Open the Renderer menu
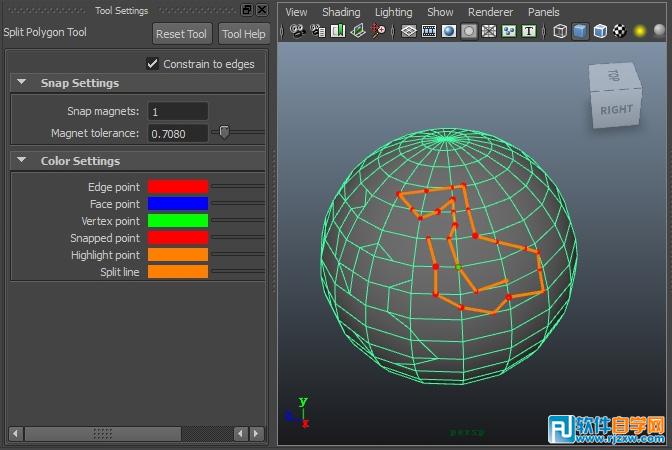This screenshot has width=672, height=450. [490, 12]
